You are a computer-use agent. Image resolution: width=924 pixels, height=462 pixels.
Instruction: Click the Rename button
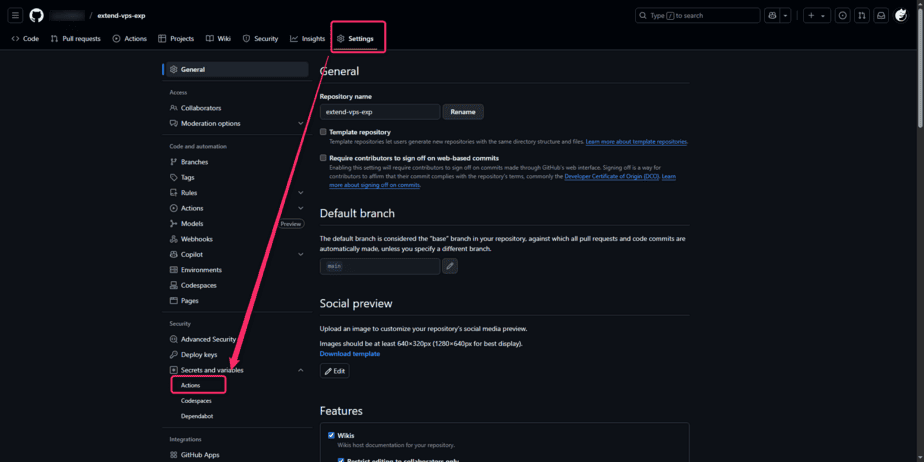pos(463,112)
